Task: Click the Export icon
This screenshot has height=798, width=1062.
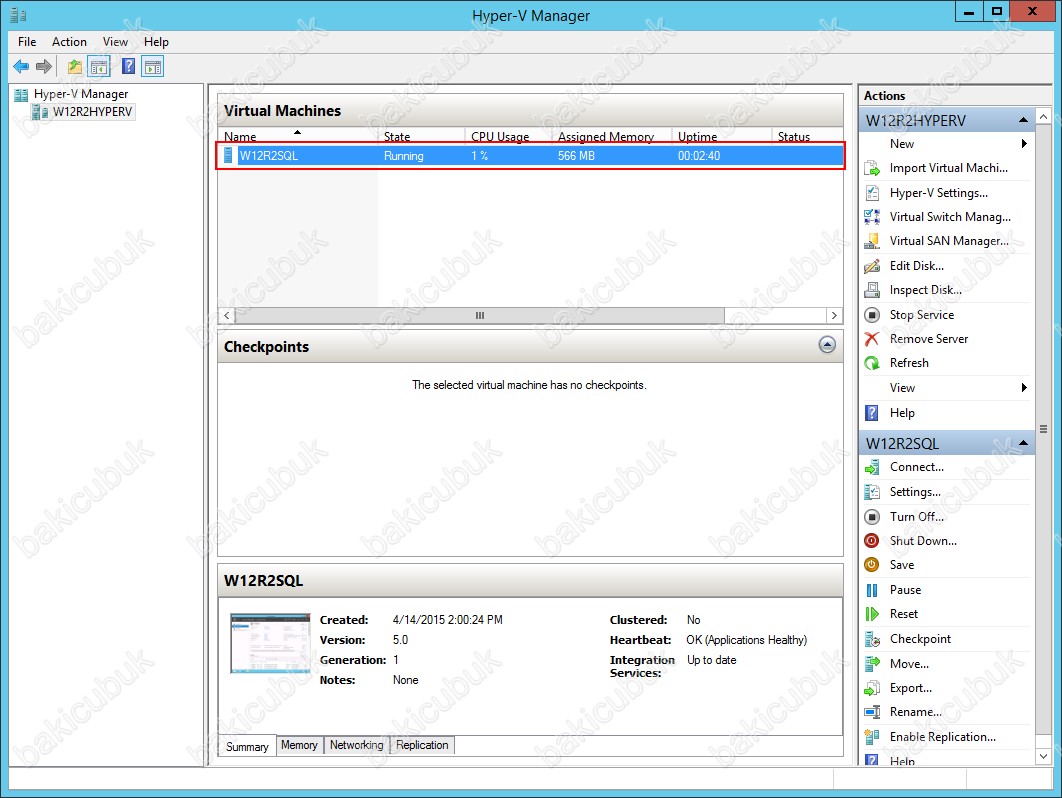Action: click(872, 688)
